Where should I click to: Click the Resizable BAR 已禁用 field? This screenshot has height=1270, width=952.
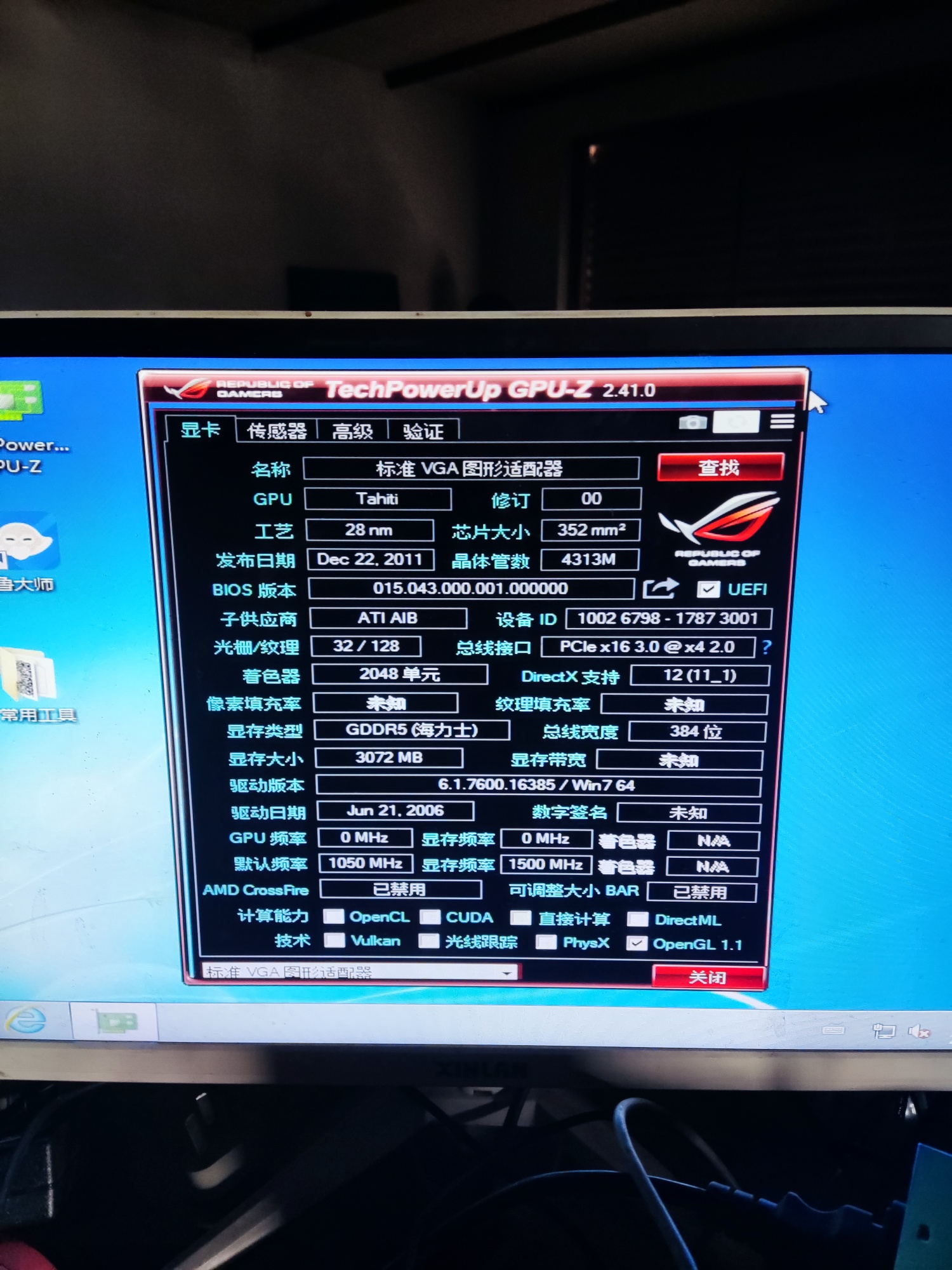click(701, 892)
